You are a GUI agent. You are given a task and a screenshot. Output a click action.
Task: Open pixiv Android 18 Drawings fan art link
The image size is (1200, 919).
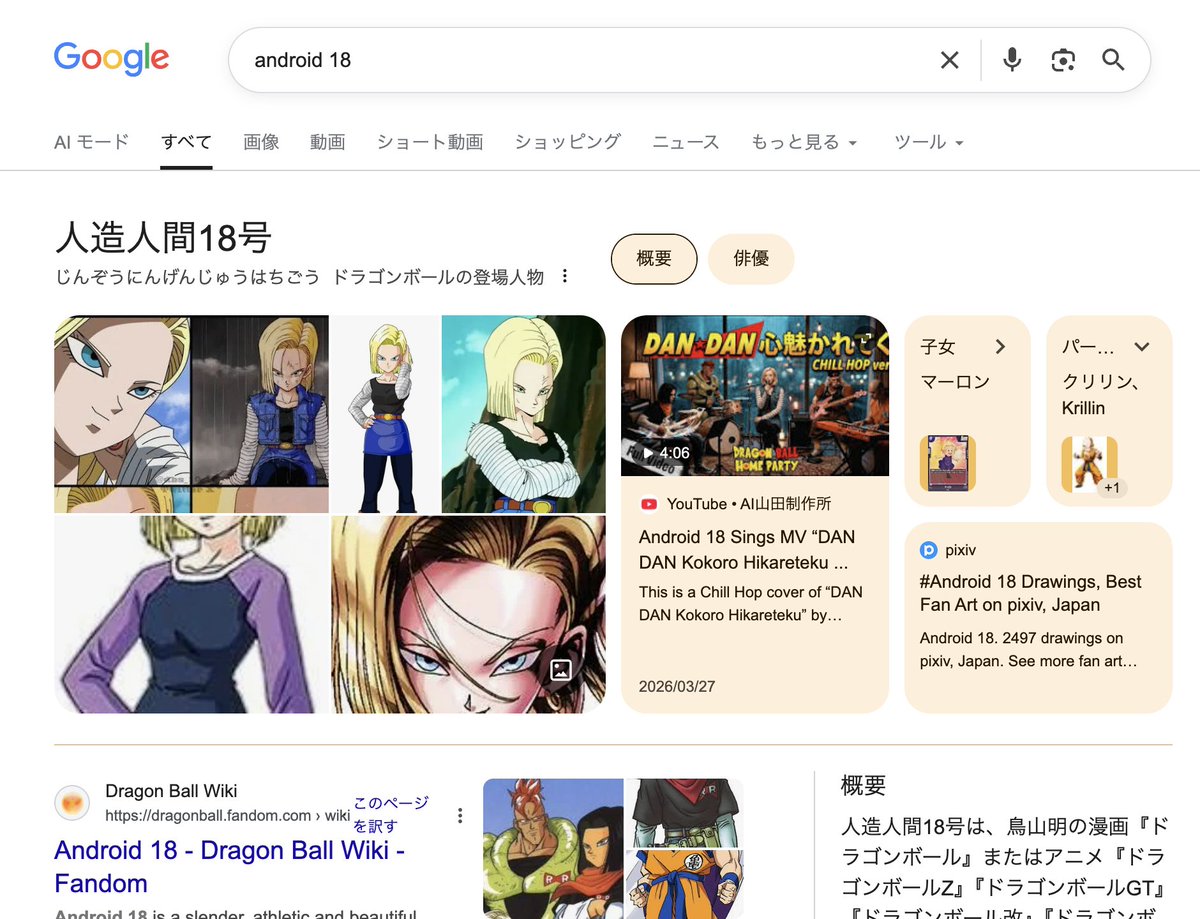click(1031, 593)
